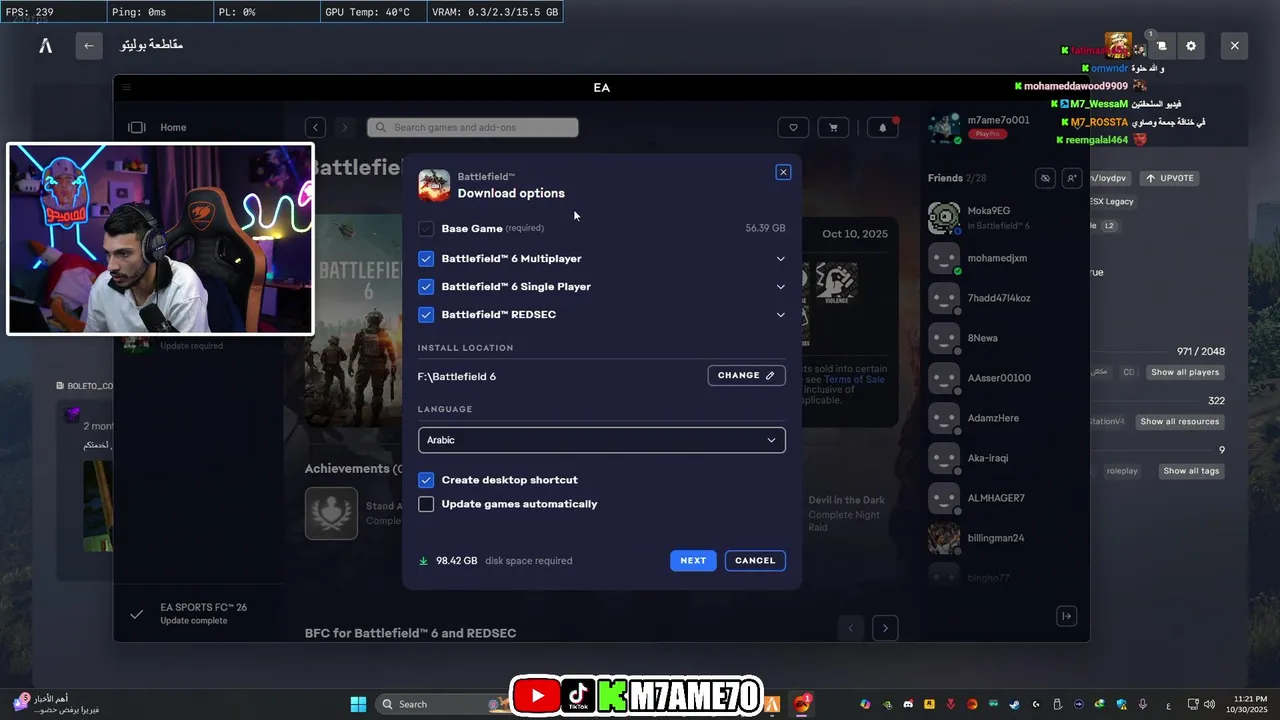Click the carousel next arrow near BFC section
This screenshot has width=1280, height=720.
[x=885, y=628]
